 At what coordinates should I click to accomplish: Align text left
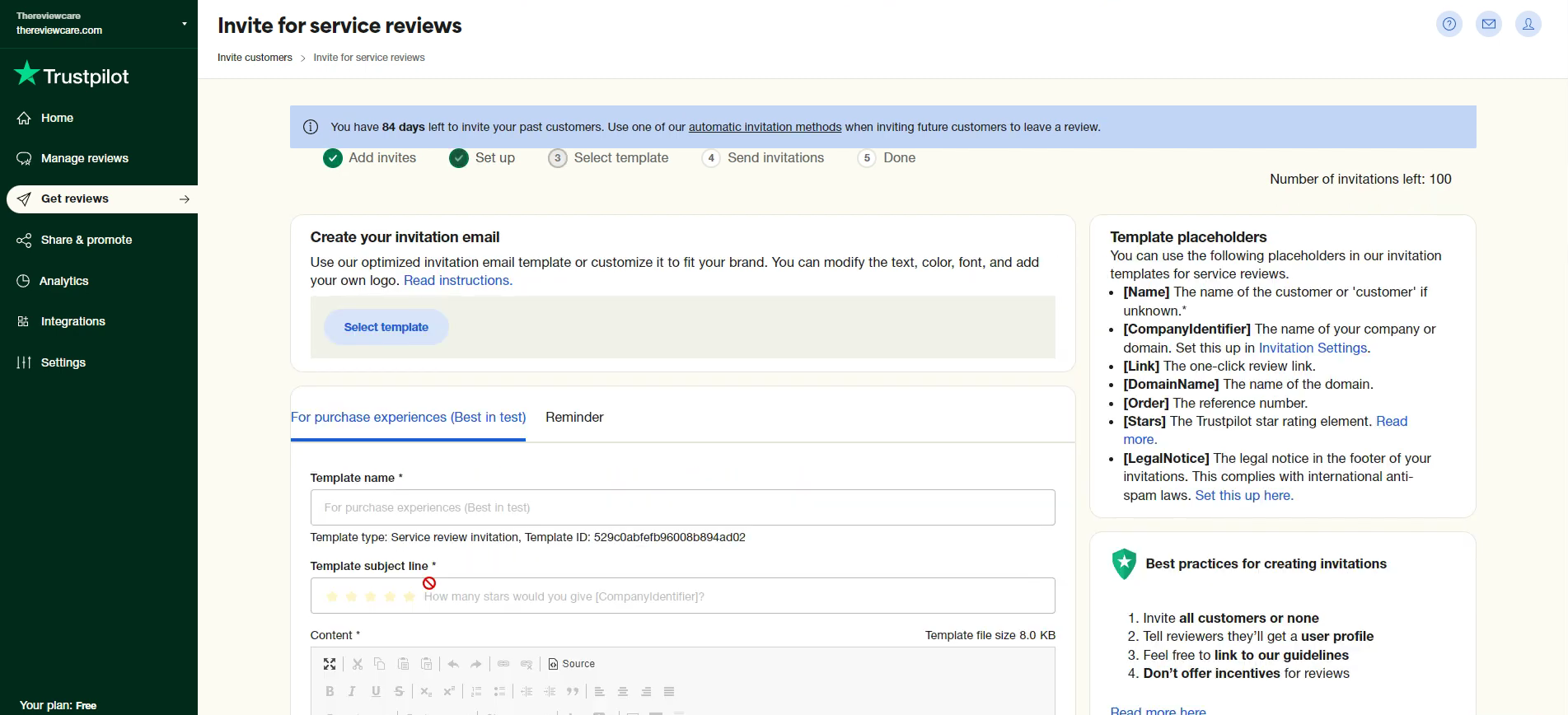pos(600,692)
